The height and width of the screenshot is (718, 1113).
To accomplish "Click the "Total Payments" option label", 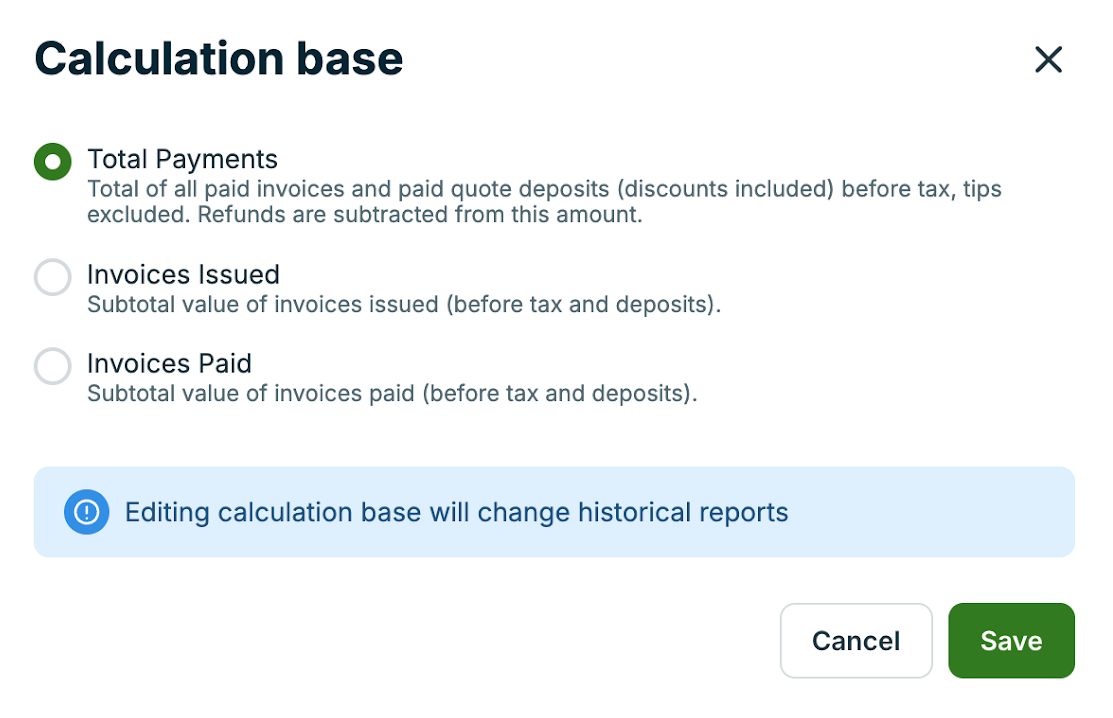I will 182,159.
